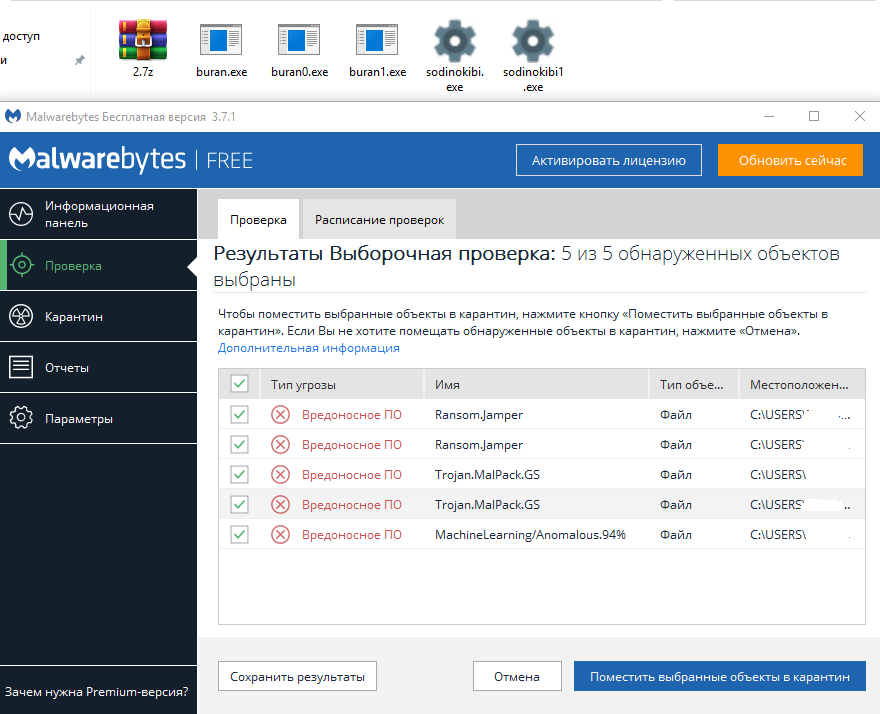Toggle the select-all checkbox in table header
The image size is (880, 714).
click(240, 384)
